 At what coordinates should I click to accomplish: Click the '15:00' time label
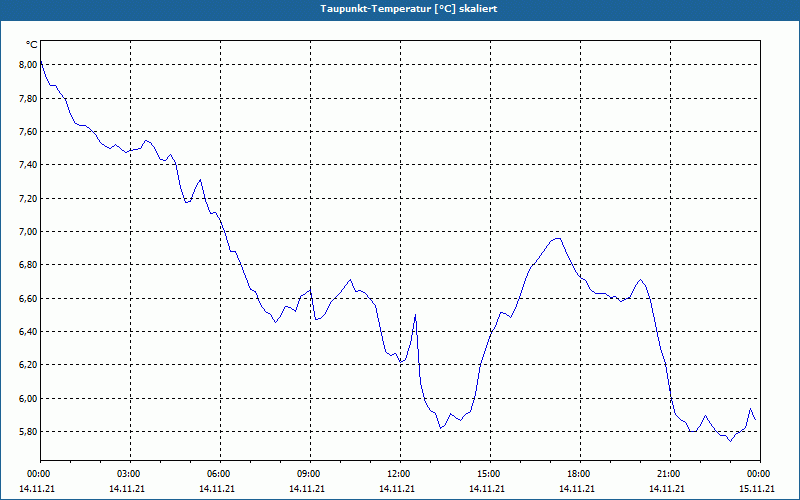pos(490,474)
